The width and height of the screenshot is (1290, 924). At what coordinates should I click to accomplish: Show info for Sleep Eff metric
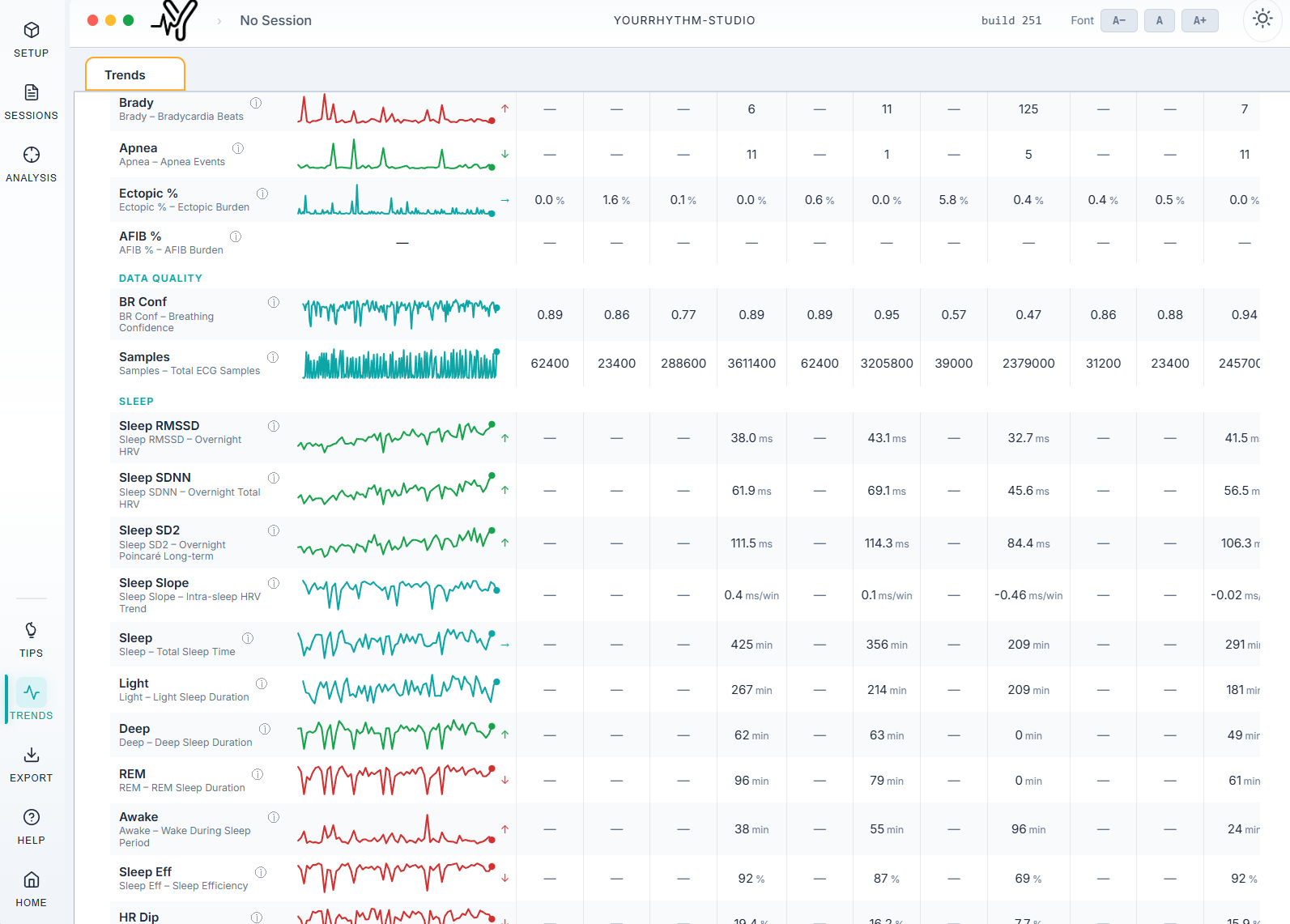click(261, 872)
